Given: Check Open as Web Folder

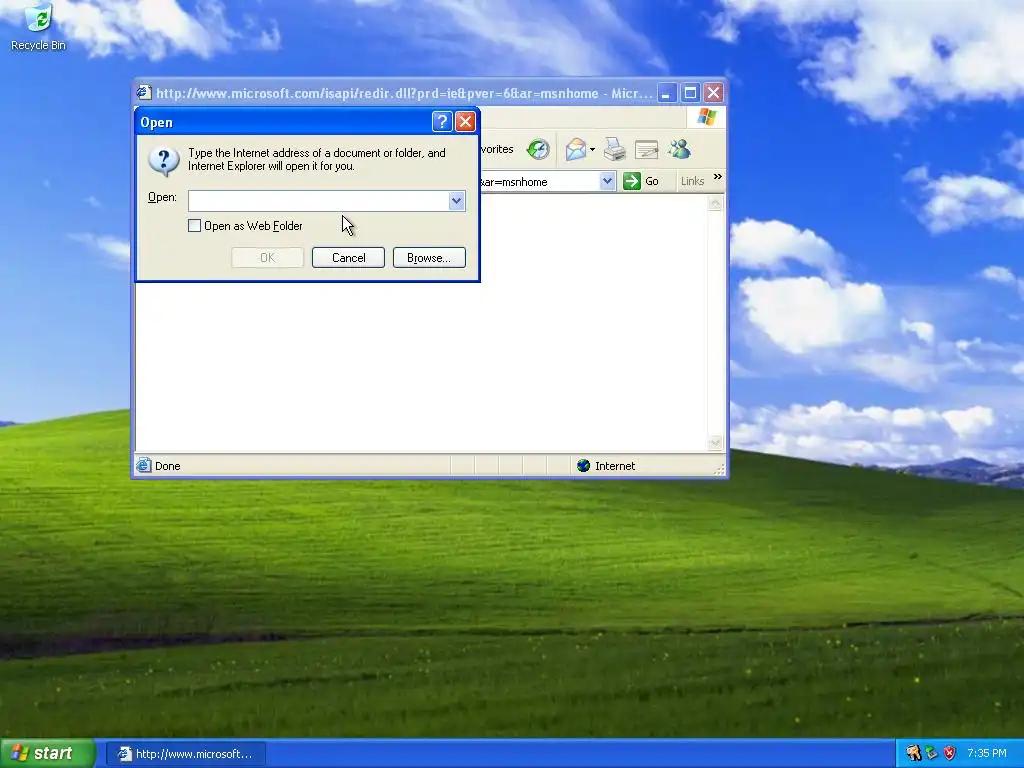Looking at the screenshot, I should (194, 226).
